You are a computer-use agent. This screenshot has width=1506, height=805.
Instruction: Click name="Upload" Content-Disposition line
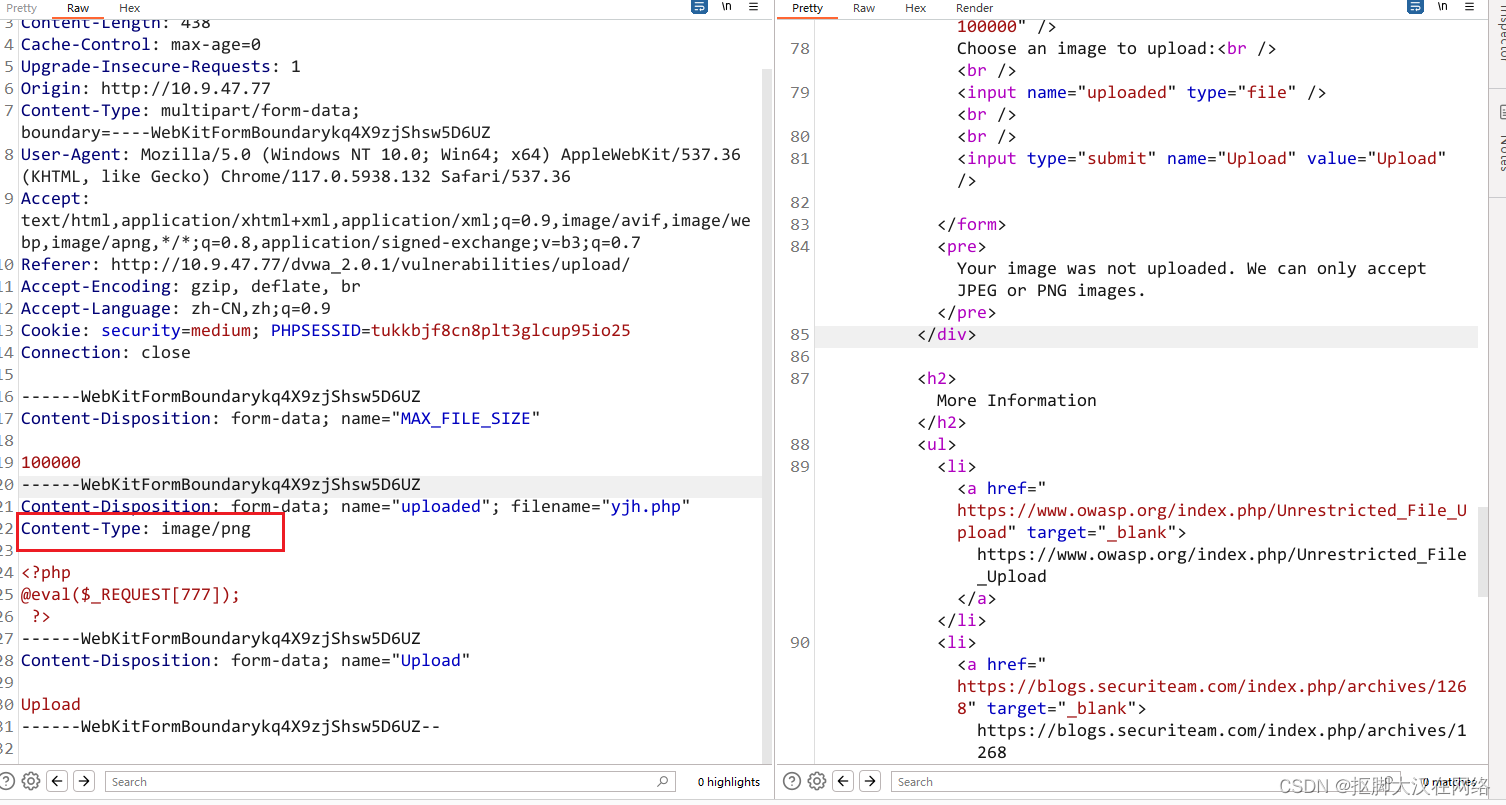point(245,660)
